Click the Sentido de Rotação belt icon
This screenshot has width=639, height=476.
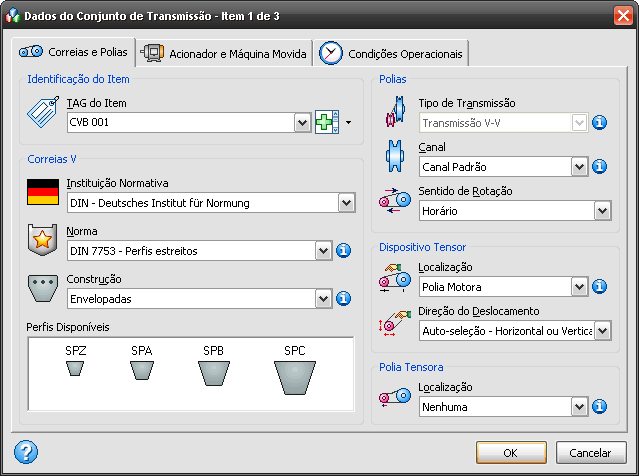(395, 200)
